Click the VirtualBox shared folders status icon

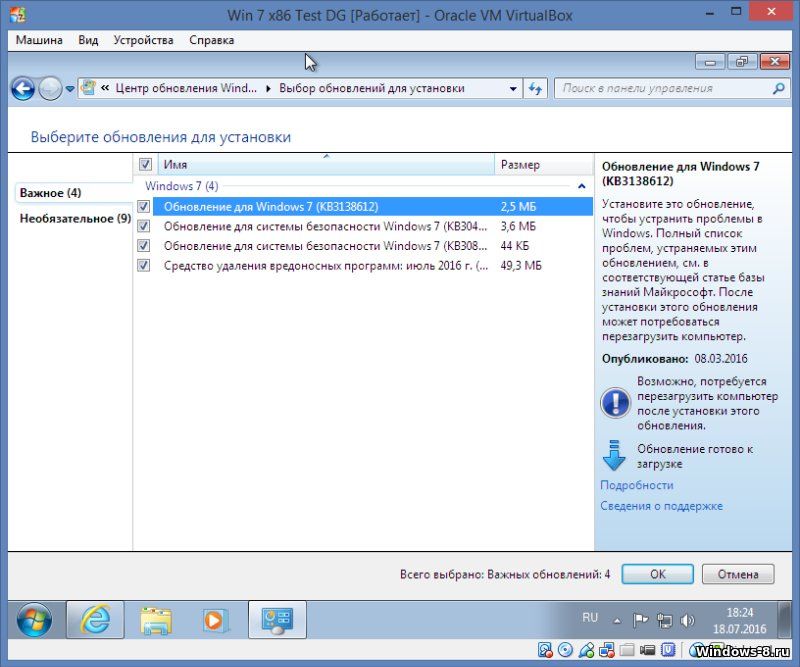tap(627, 650)
